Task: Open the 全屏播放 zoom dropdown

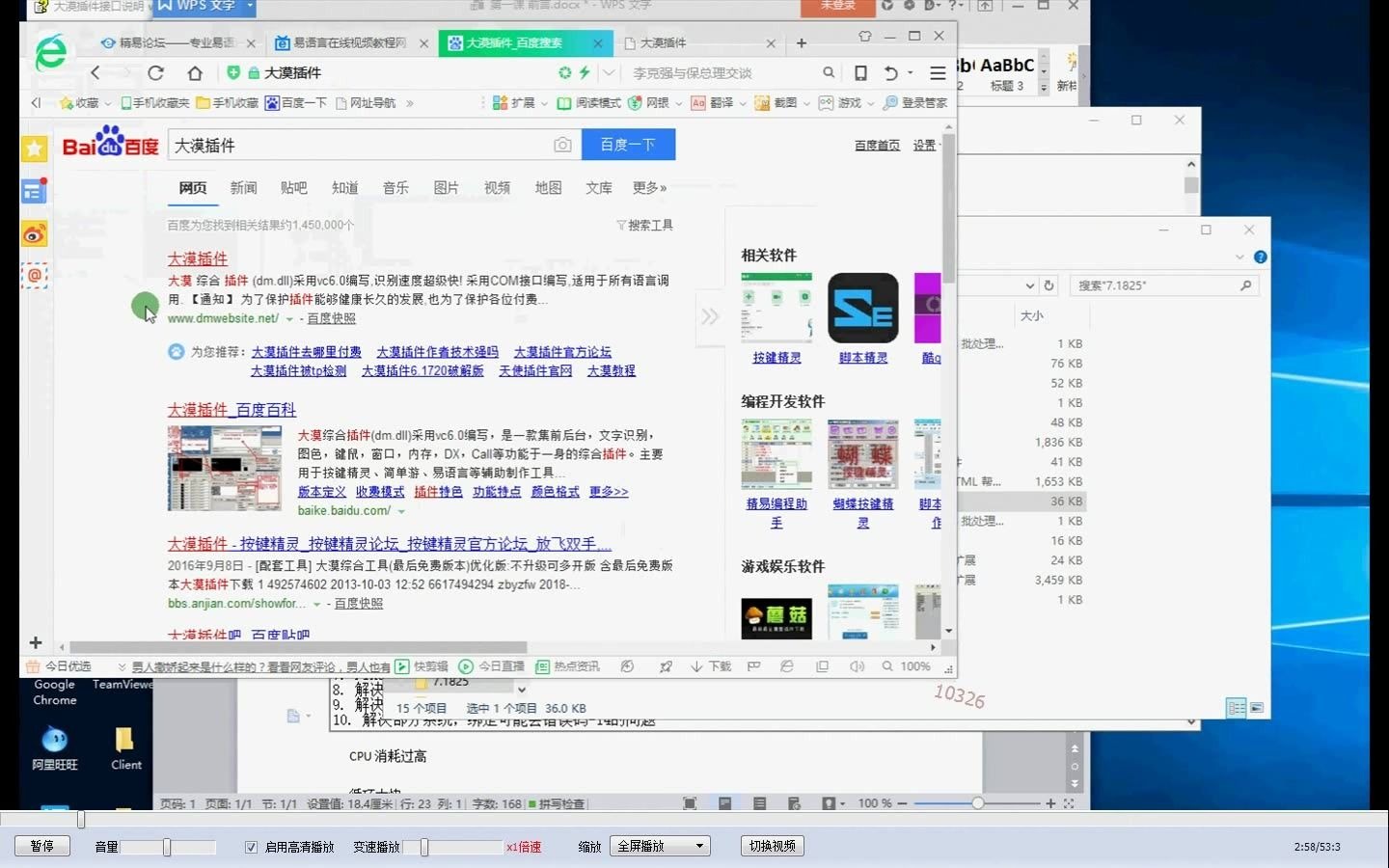Action: pos(660,846)
